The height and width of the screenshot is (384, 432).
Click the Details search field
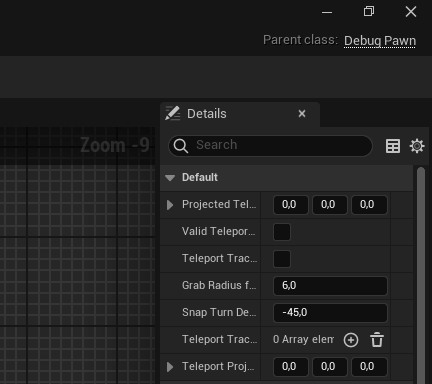click(x=270, y=146)
